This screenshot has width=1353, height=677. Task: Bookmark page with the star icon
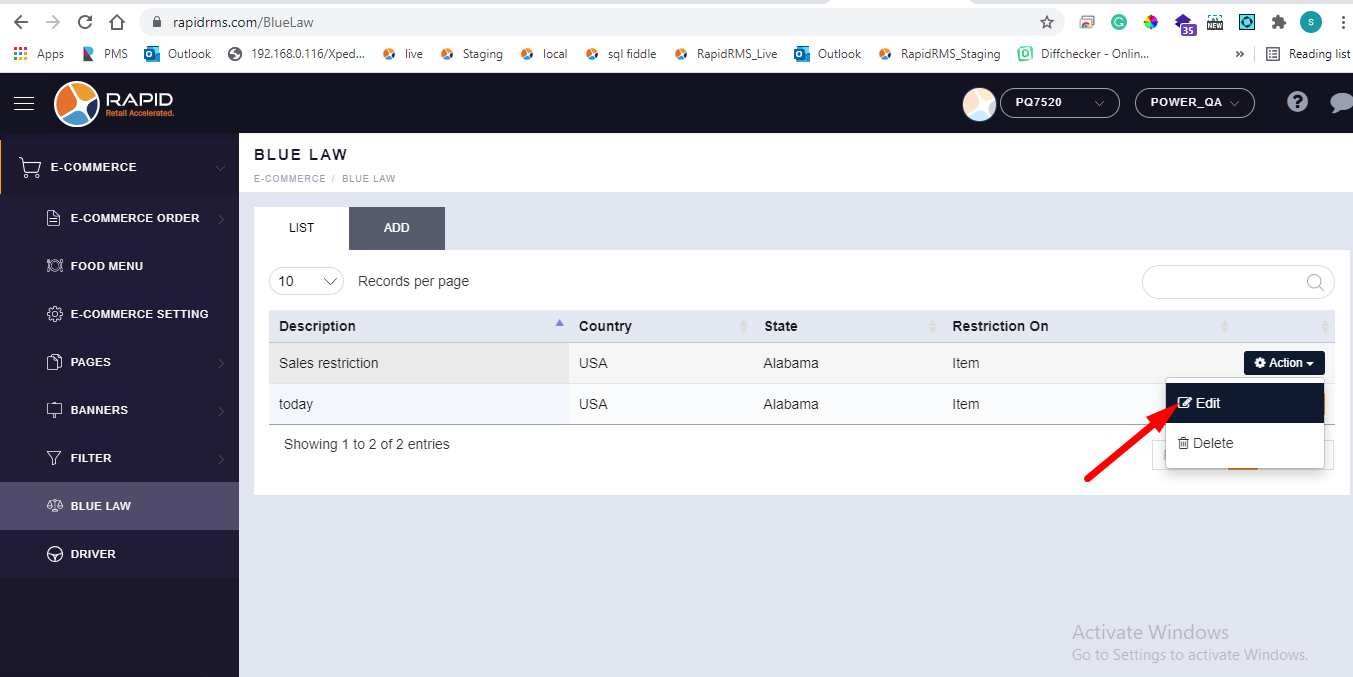click(1047, 22)
